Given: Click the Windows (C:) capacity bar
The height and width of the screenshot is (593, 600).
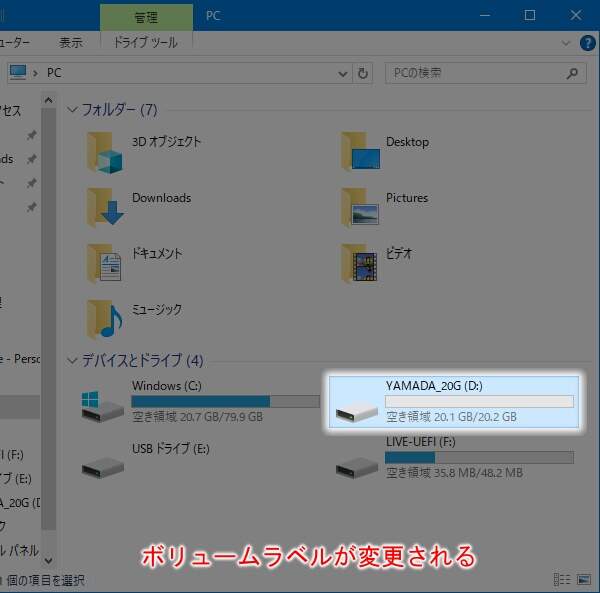Looking at the screenshot, I should (225, 401).
